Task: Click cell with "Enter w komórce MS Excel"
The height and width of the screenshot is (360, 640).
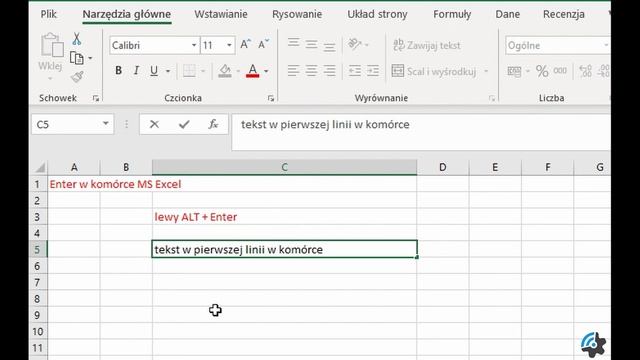Action: 115,184
